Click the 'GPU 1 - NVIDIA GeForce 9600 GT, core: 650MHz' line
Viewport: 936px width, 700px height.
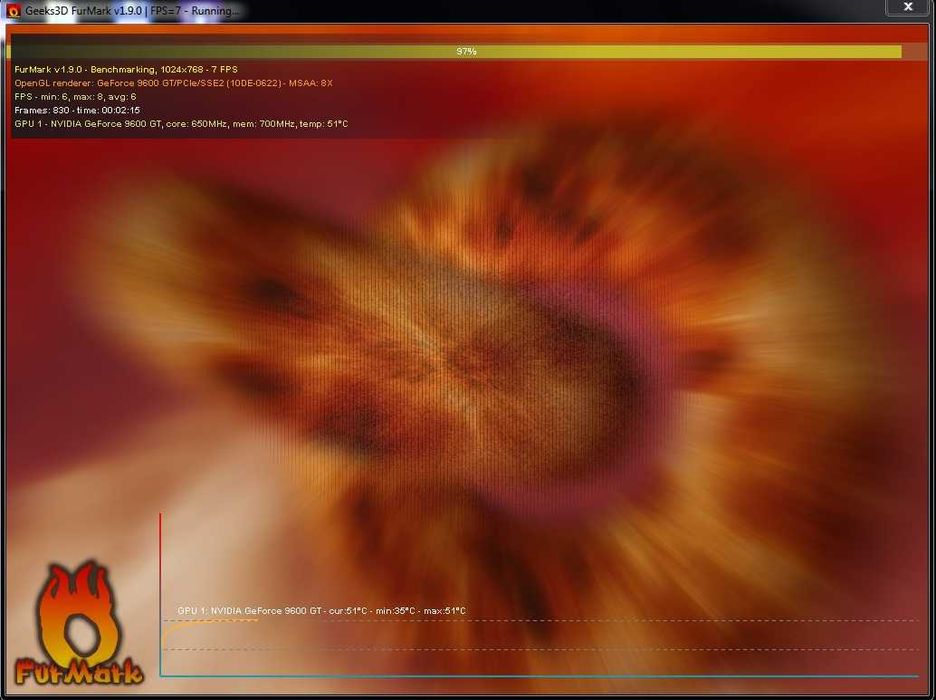[x=181, y=124]
